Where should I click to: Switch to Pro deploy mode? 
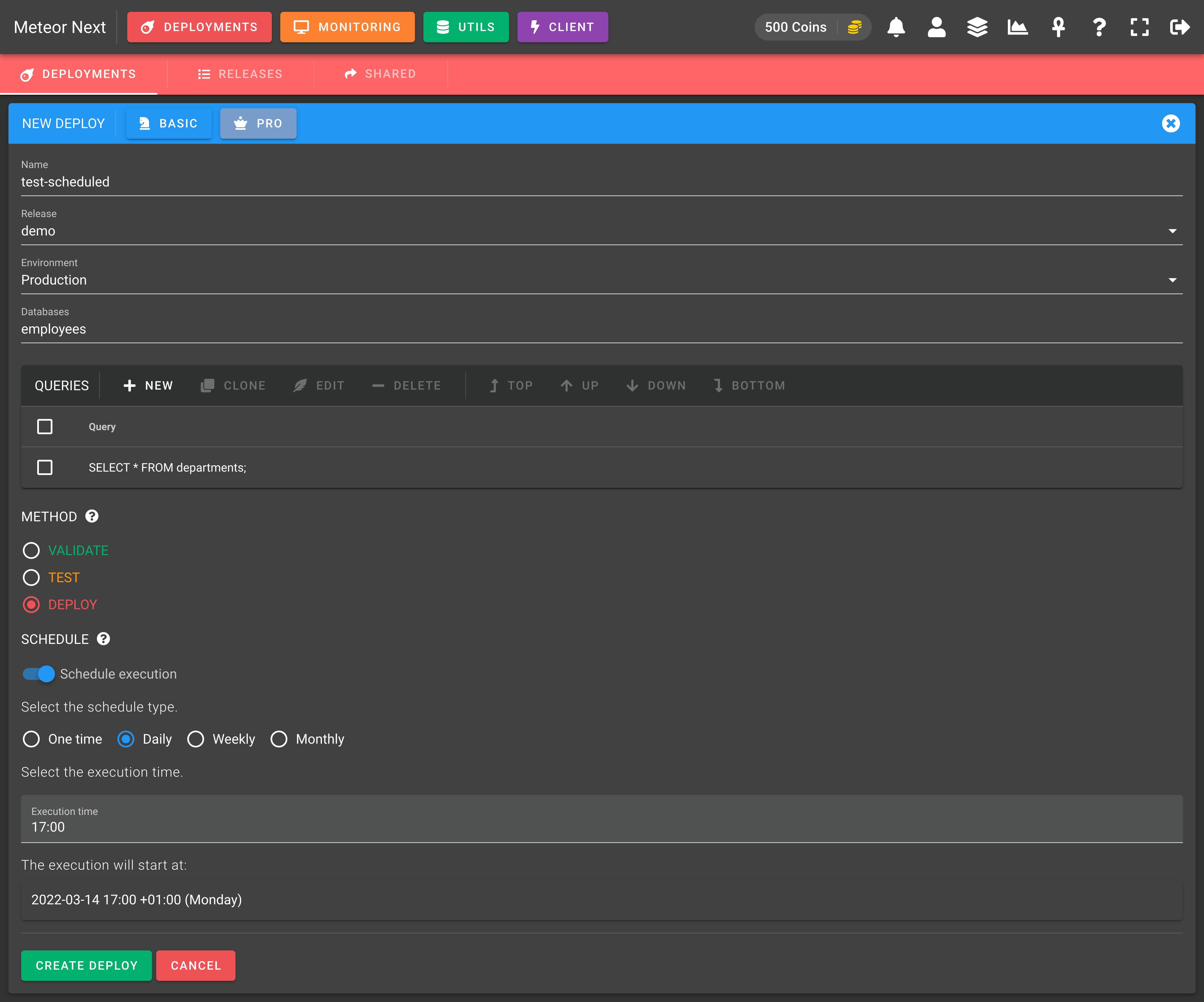click(x=259, y=123)
